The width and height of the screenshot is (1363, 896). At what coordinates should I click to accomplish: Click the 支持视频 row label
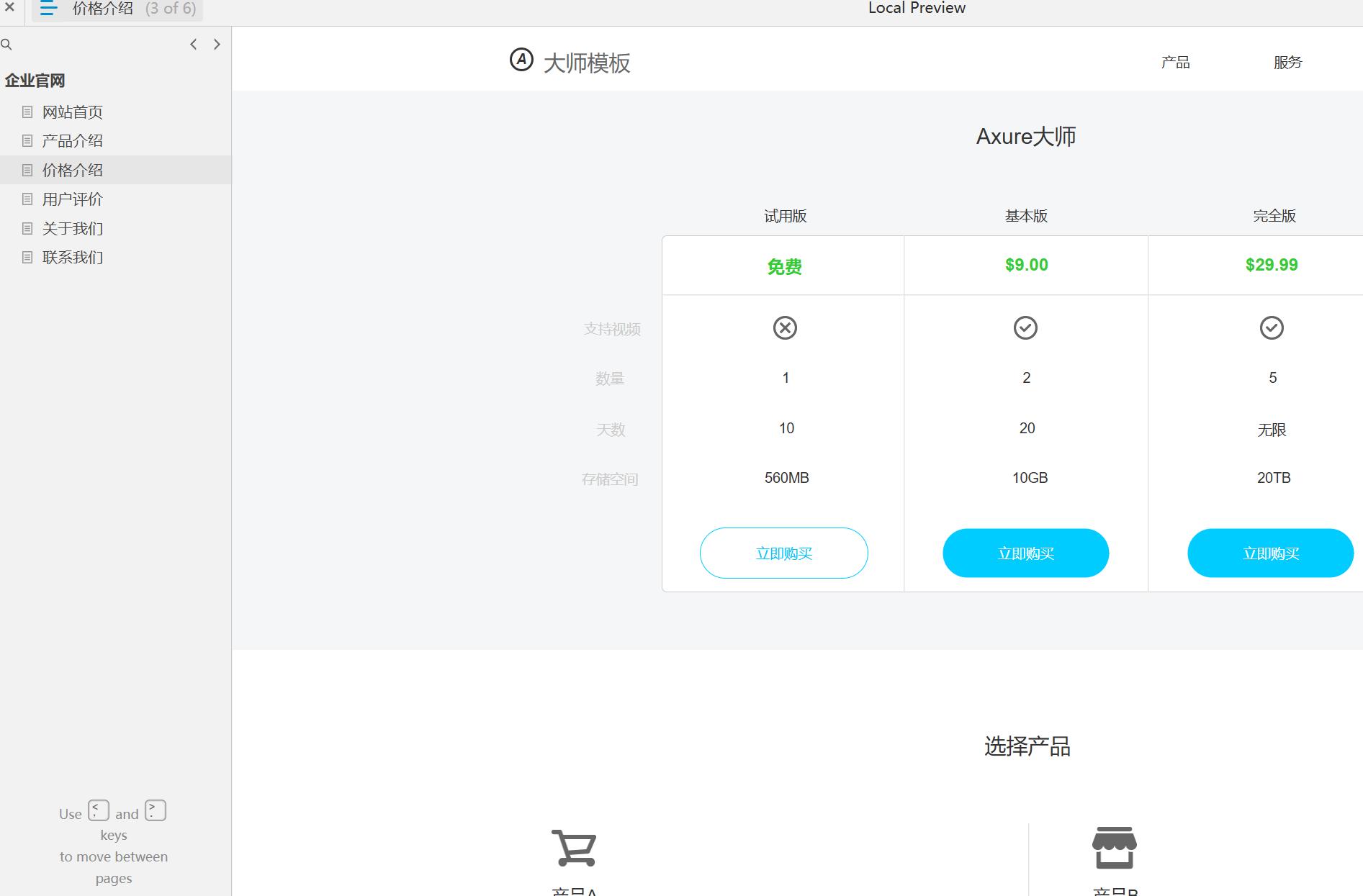(x=612, y=330)
